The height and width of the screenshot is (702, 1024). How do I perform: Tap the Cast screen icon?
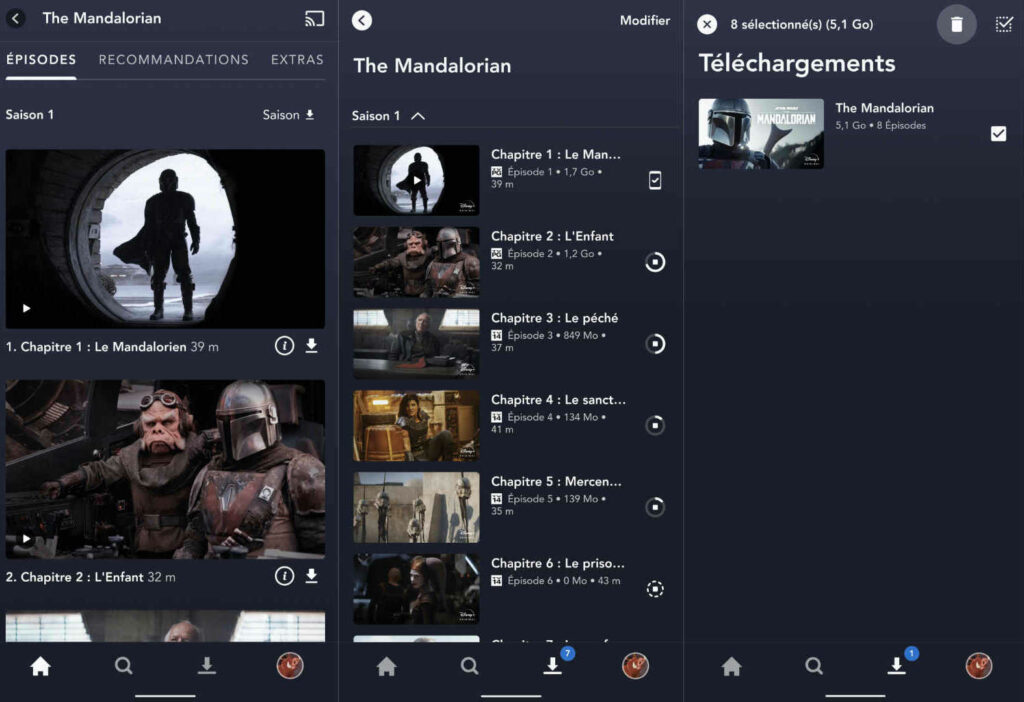coord(314,19)
